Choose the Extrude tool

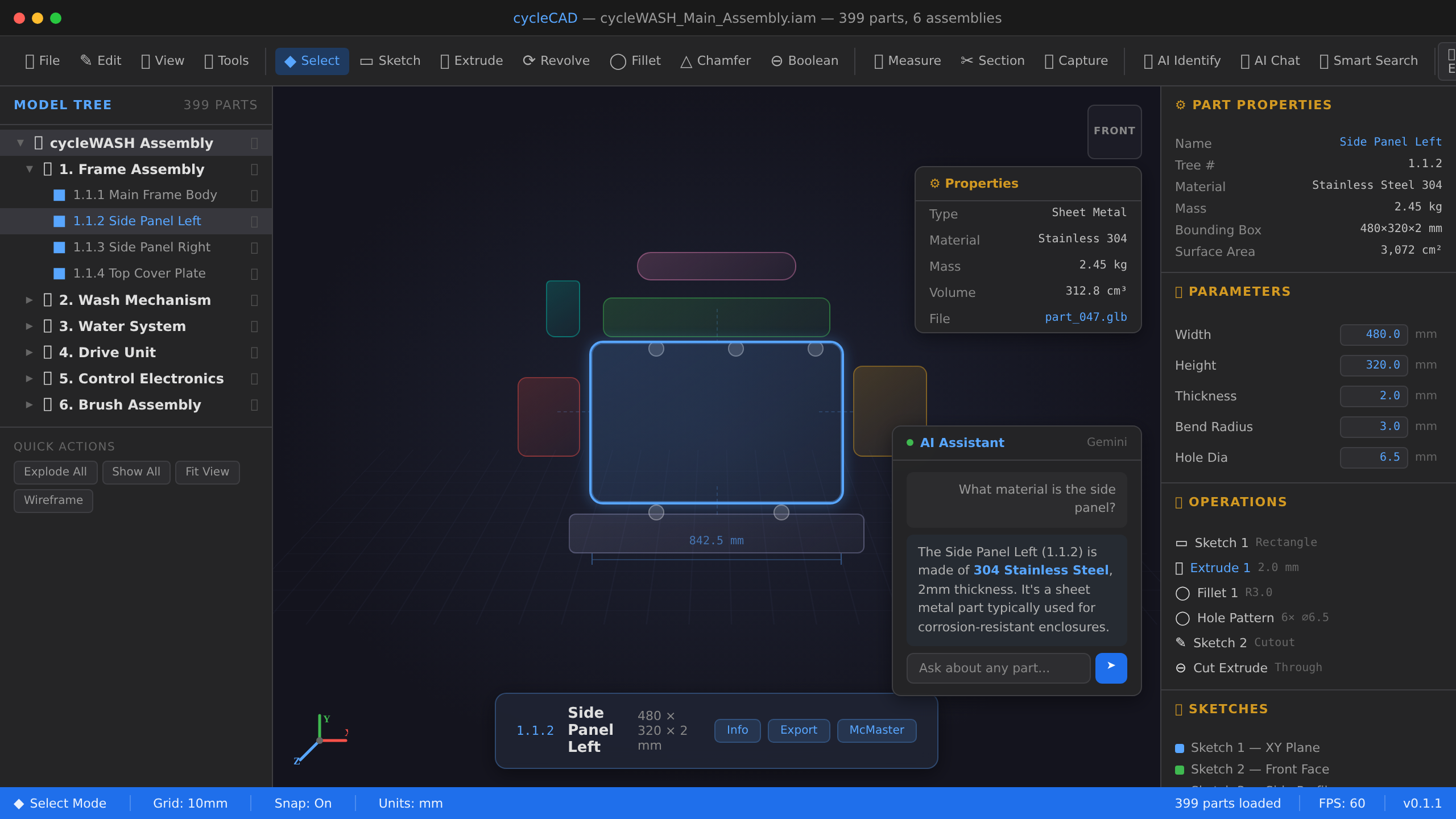(471, 61)
